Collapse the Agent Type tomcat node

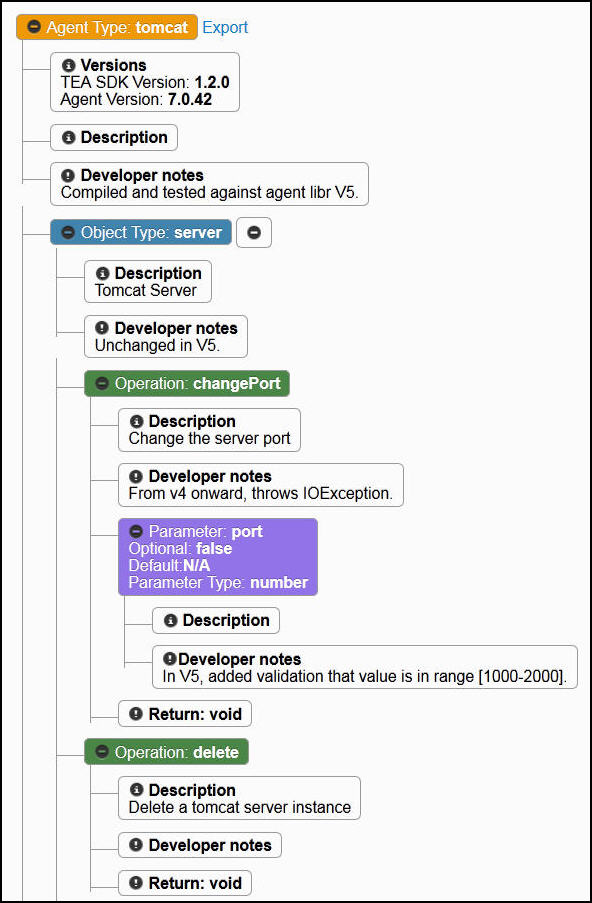point(35,27)
